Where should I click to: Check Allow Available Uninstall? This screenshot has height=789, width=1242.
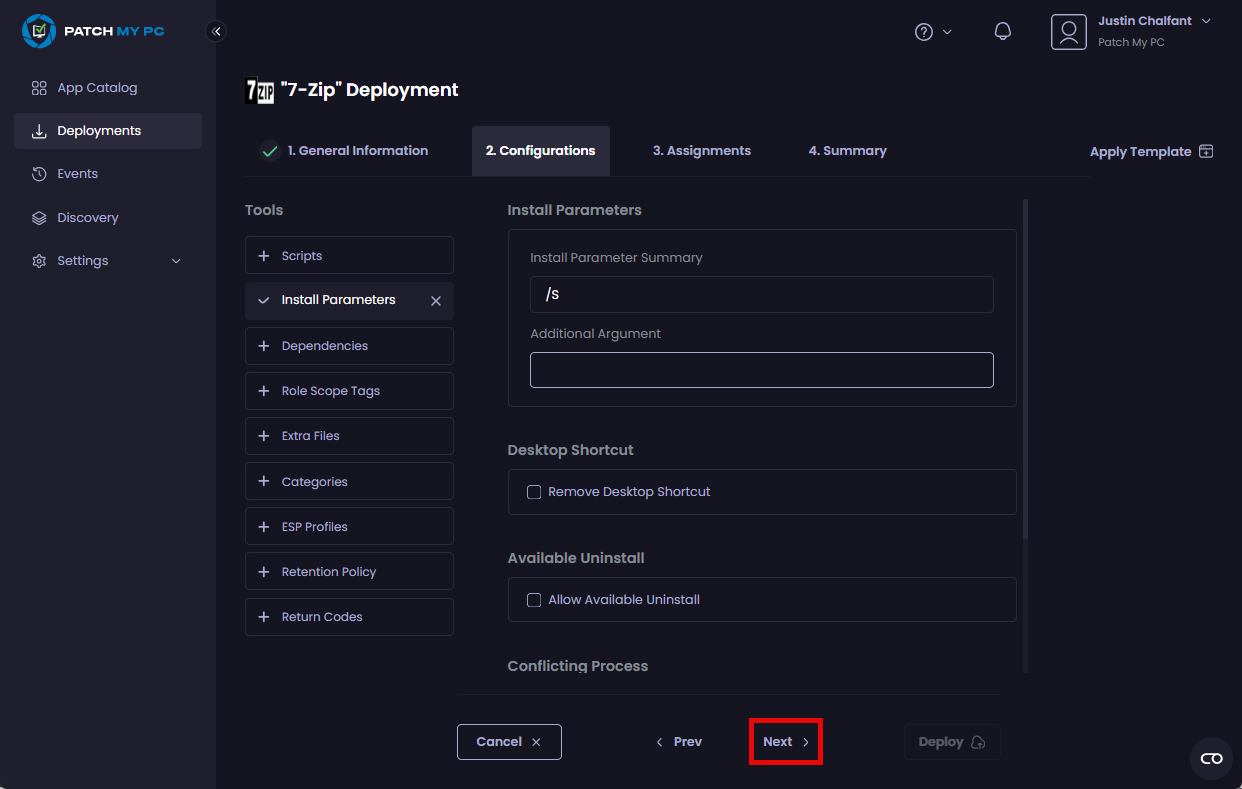[534, 600]
